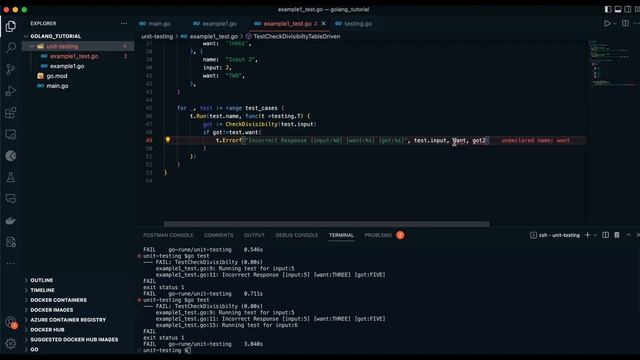Open the Debug Console panel tab
This screenshot has height=360, width=640.
[x=297, y=235]
